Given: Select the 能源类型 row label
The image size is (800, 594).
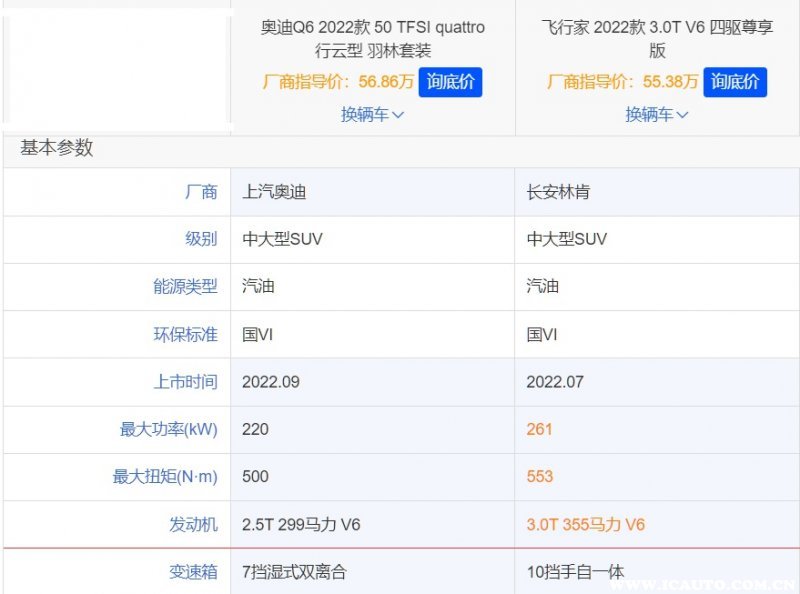Looking at the screenshot, I should (185, 287).
